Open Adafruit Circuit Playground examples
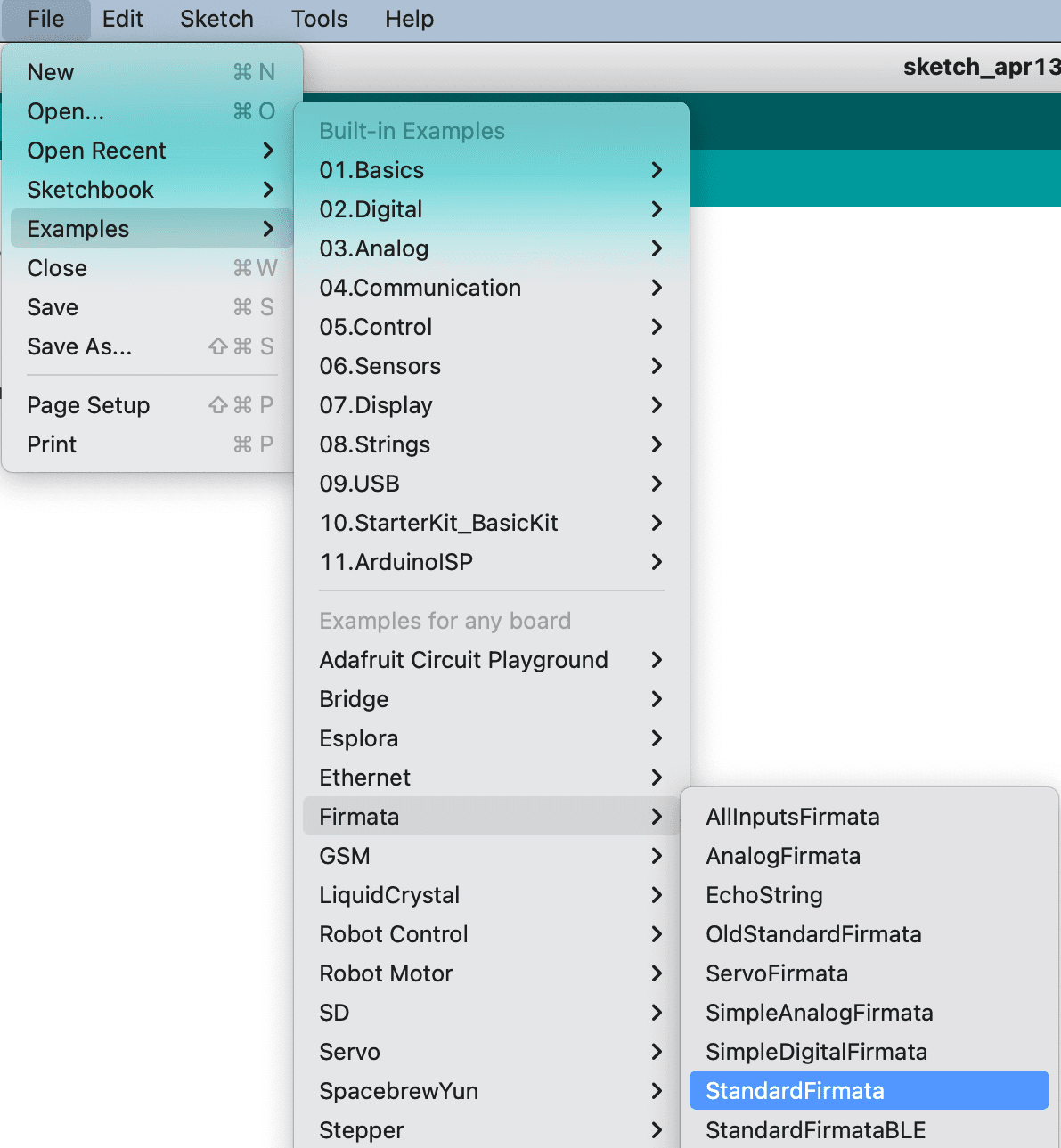This screenshot has width=1061, height=1148. [x=491, y=660]
